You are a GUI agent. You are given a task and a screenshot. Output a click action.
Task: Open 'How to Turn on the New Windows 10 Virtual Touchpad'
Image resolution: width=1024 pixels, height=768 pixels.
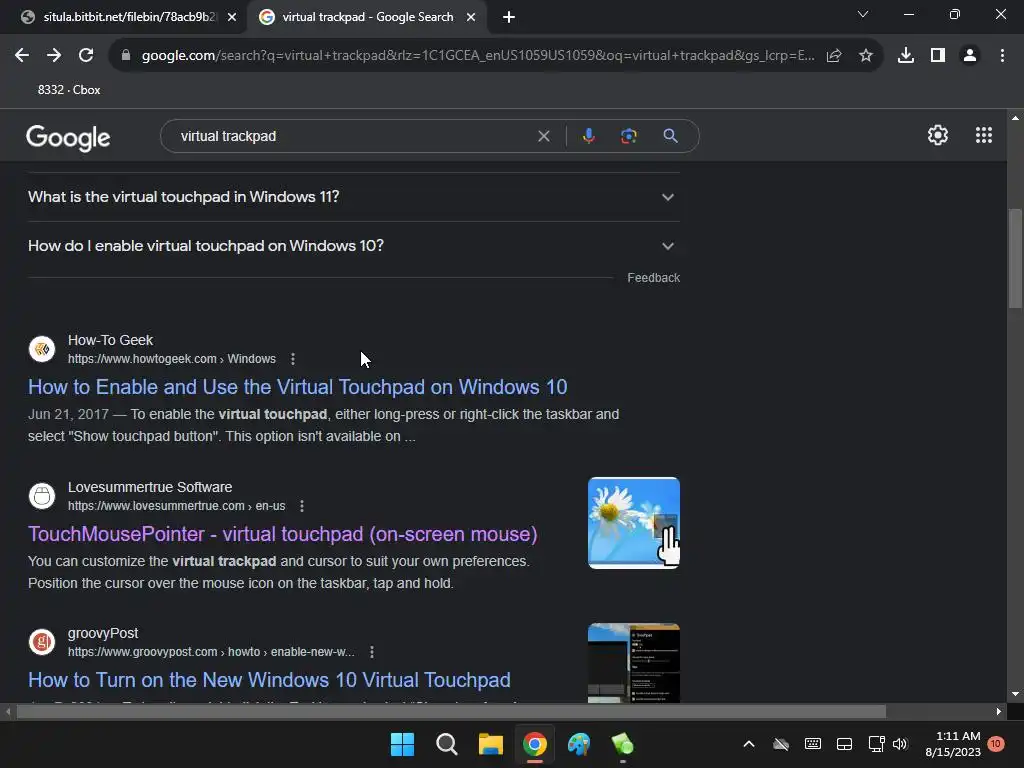[x=269, y=680]
